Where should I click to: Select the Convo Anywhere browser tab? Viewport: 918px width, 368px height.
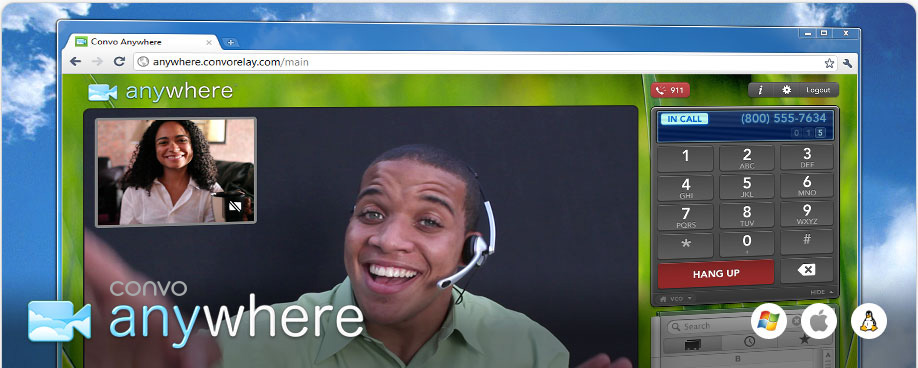(143, 42)
